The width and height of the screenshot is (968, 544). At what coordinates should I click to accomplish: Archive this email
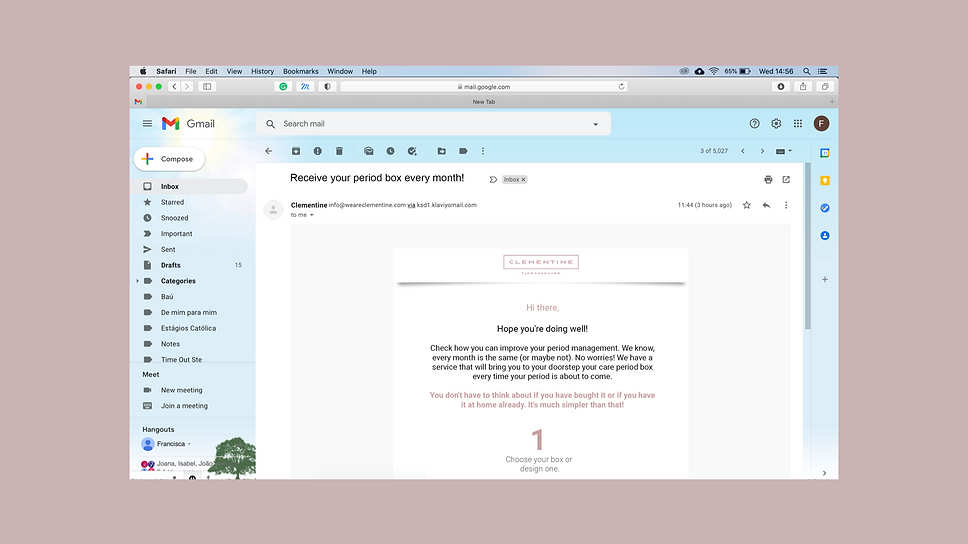pos(296,151)
